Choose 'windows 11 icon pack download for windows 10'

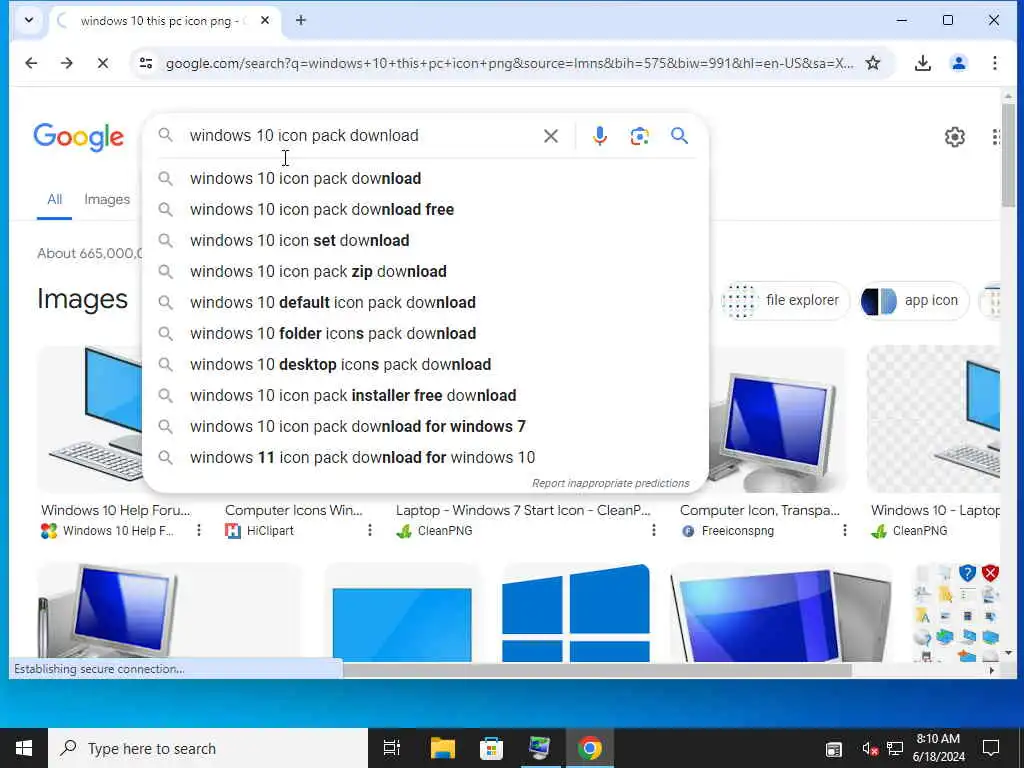425,458
